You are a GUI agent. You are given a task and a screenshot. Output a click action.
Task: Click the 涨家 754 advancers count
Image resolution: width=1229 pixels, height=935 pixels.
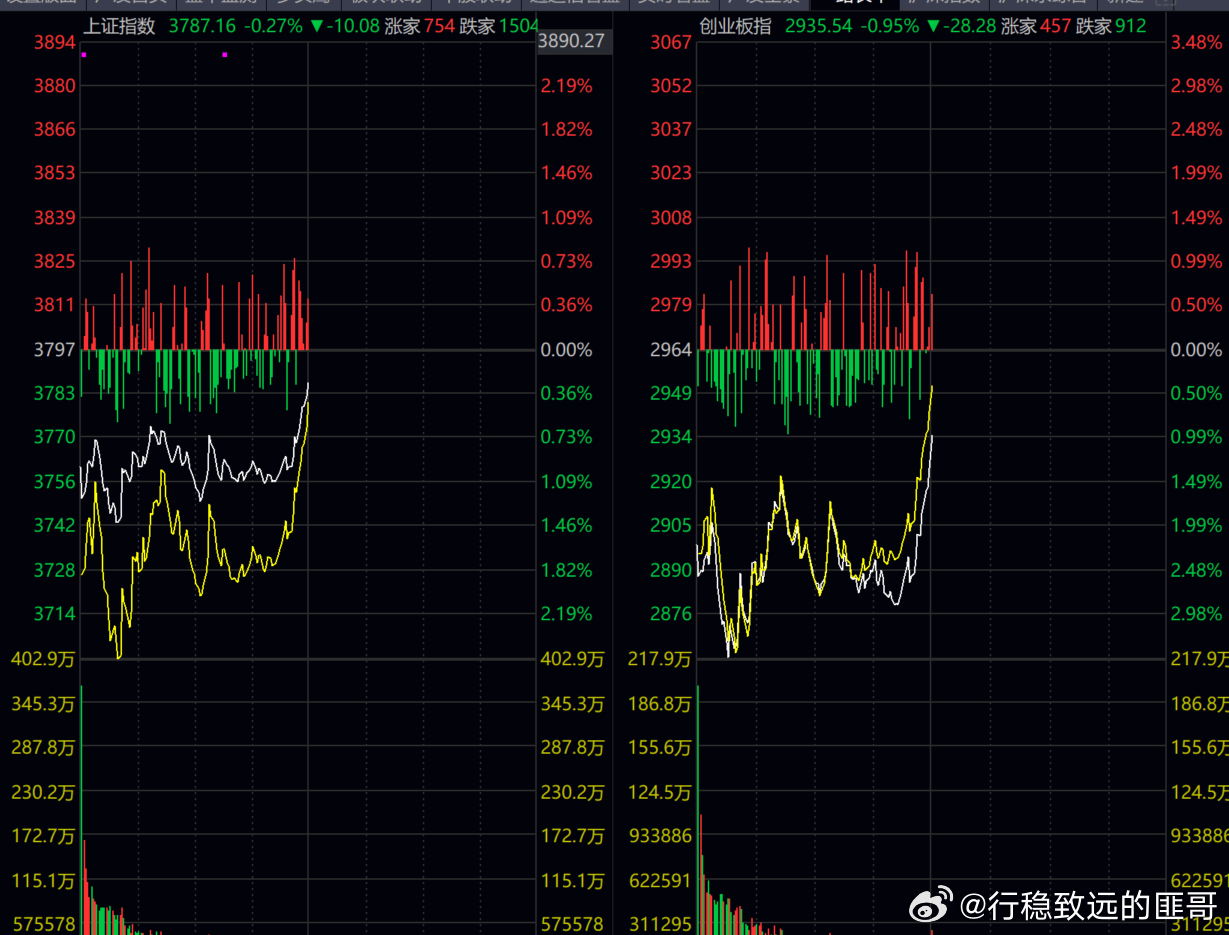click(x=419, y=26)
